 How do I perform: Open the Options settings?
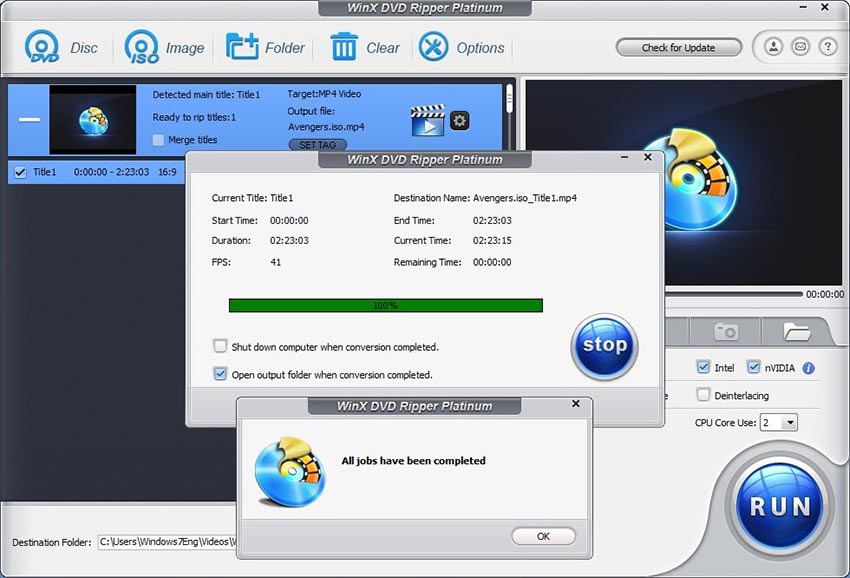tap(461, 47)
